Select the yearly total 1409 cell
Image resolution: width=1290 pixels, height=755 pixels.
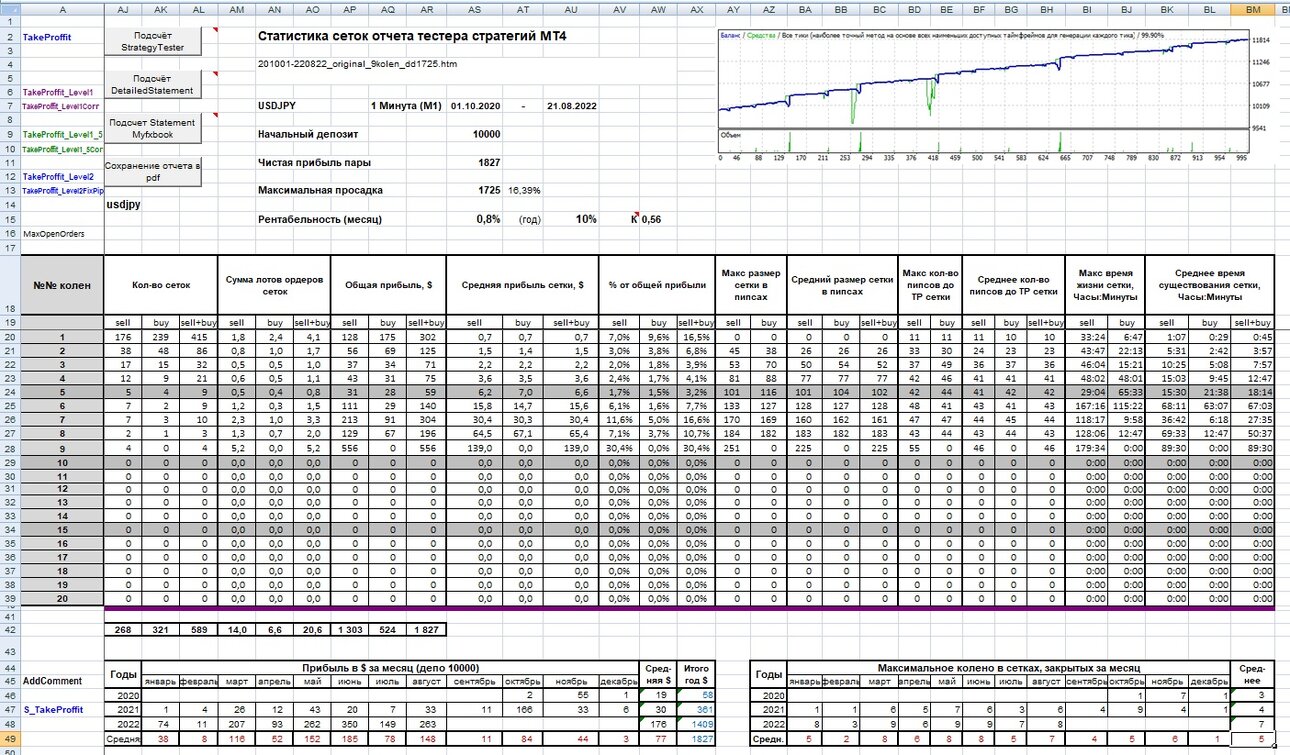click(x=696, y=724)
